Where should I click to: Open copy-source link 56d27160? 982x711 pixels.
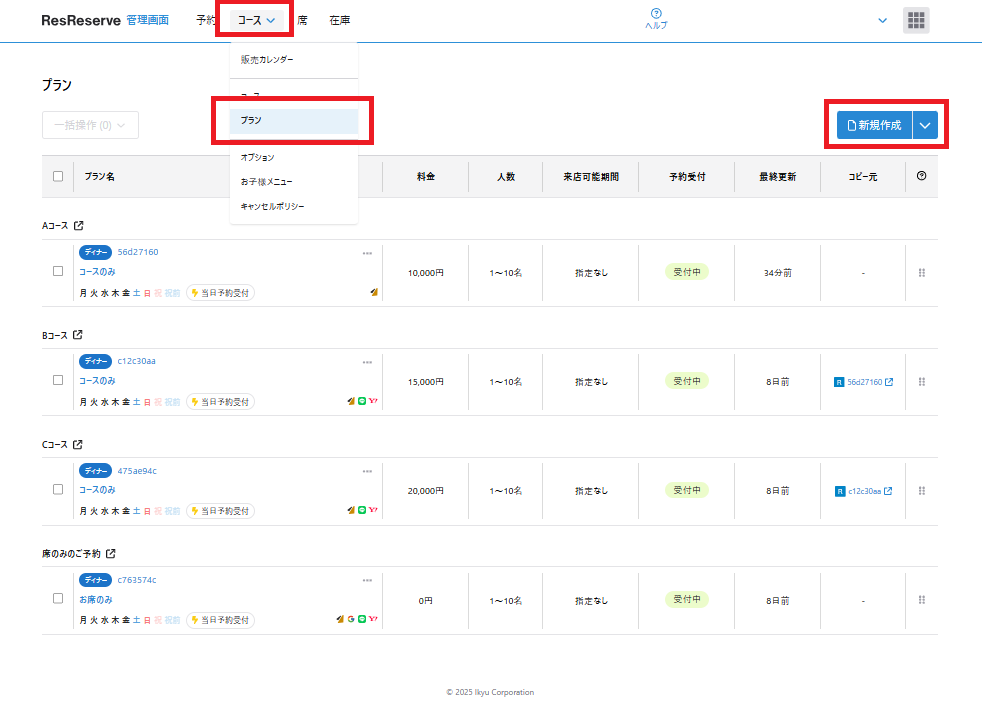pyautogui.click(x=864, y=382)
